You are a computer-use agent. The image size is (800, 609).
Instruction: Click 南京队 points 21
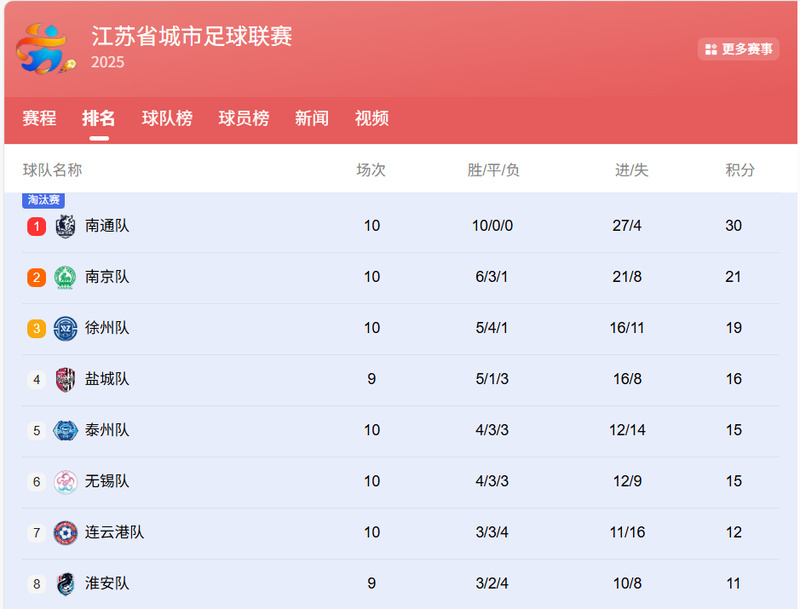click(733, 276)
